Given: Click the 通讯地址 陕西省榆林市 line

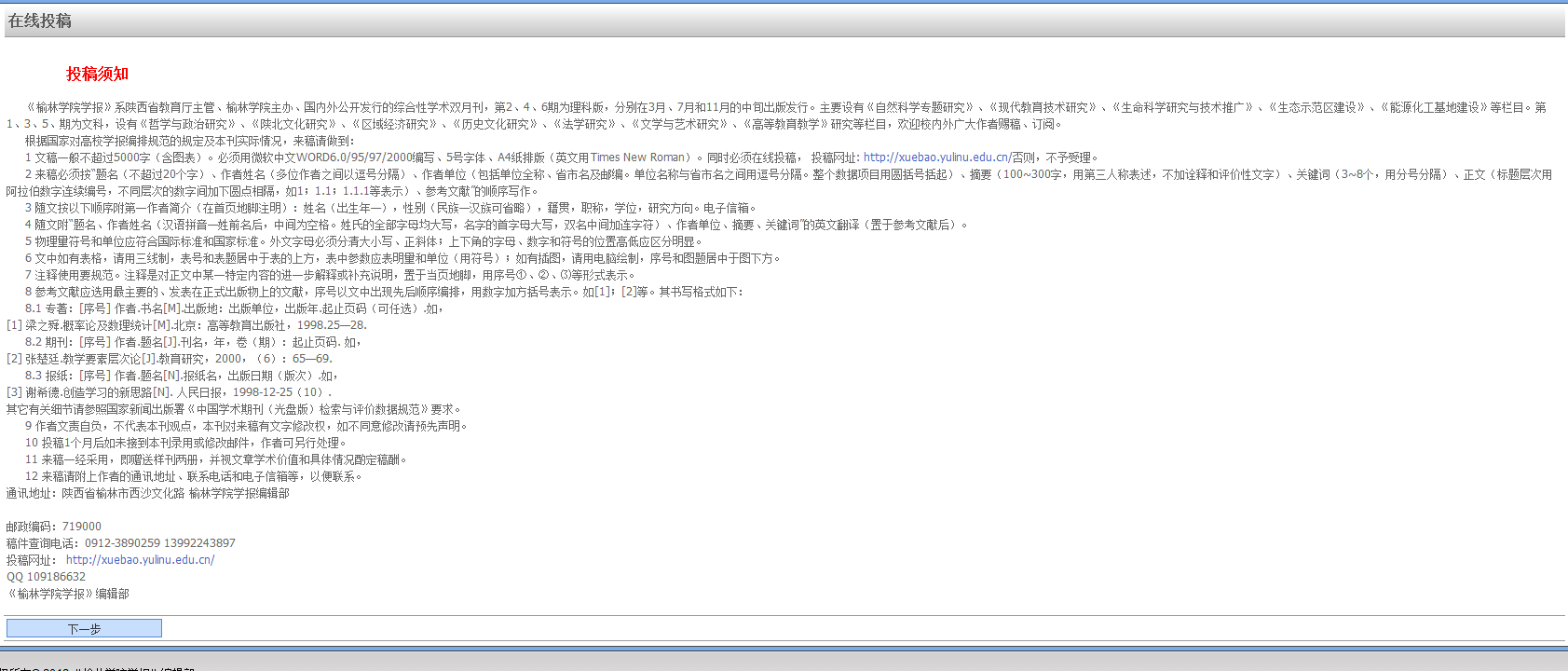Looking at the screenshot, I should tap(148, 493).
